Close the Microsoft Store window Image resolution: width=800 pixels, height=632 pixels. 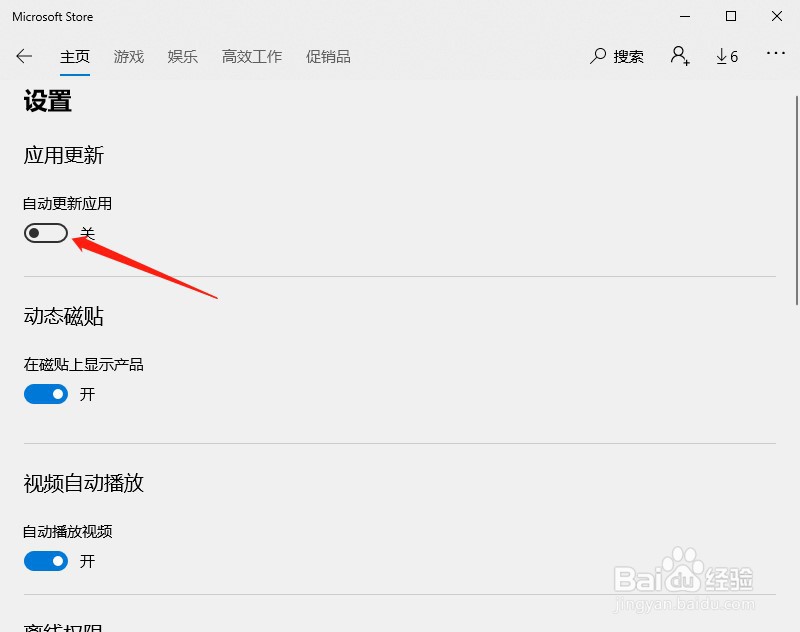(777, 16)
